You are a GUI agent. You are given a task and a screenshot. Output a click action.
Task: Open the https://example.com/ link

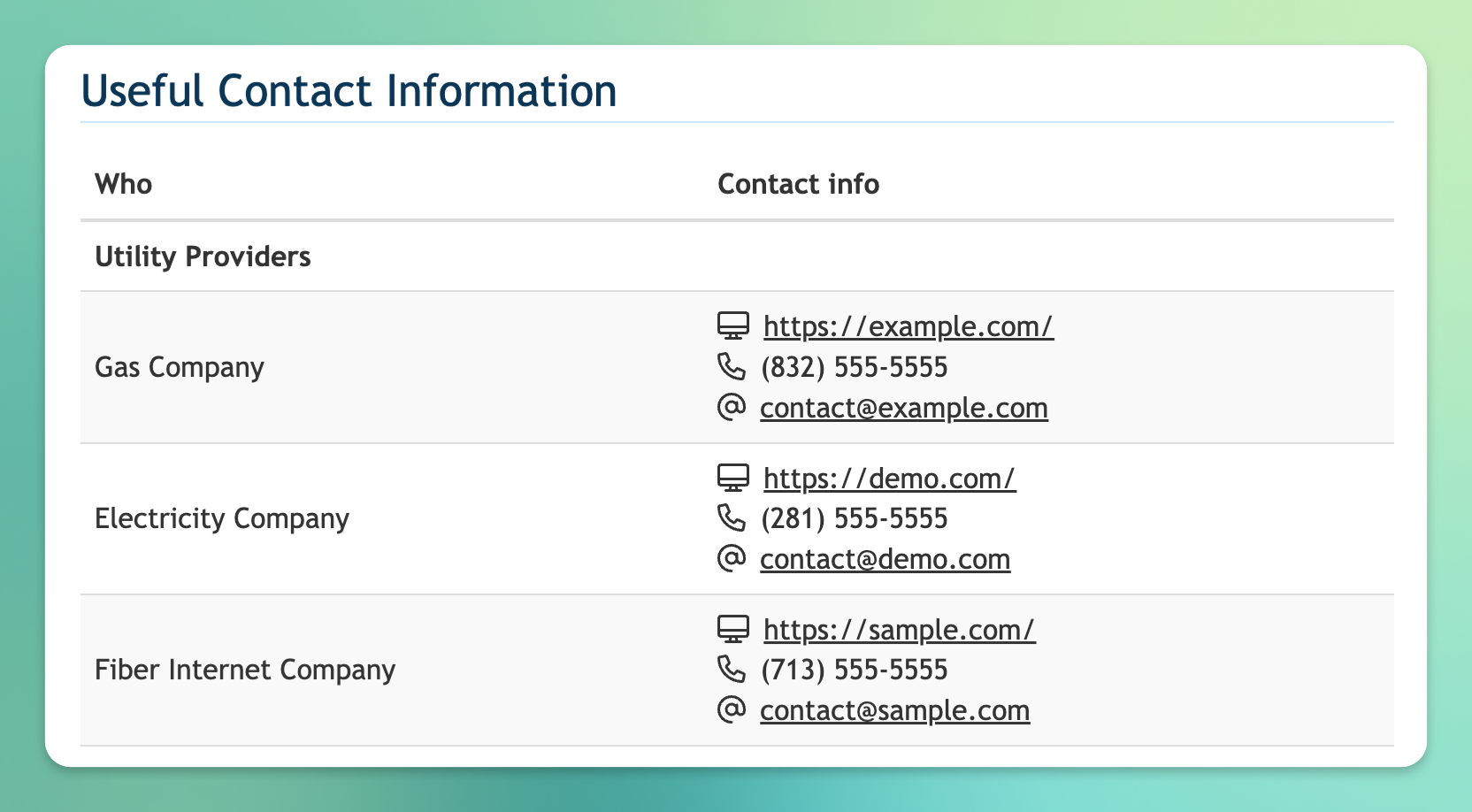(908, 326)
